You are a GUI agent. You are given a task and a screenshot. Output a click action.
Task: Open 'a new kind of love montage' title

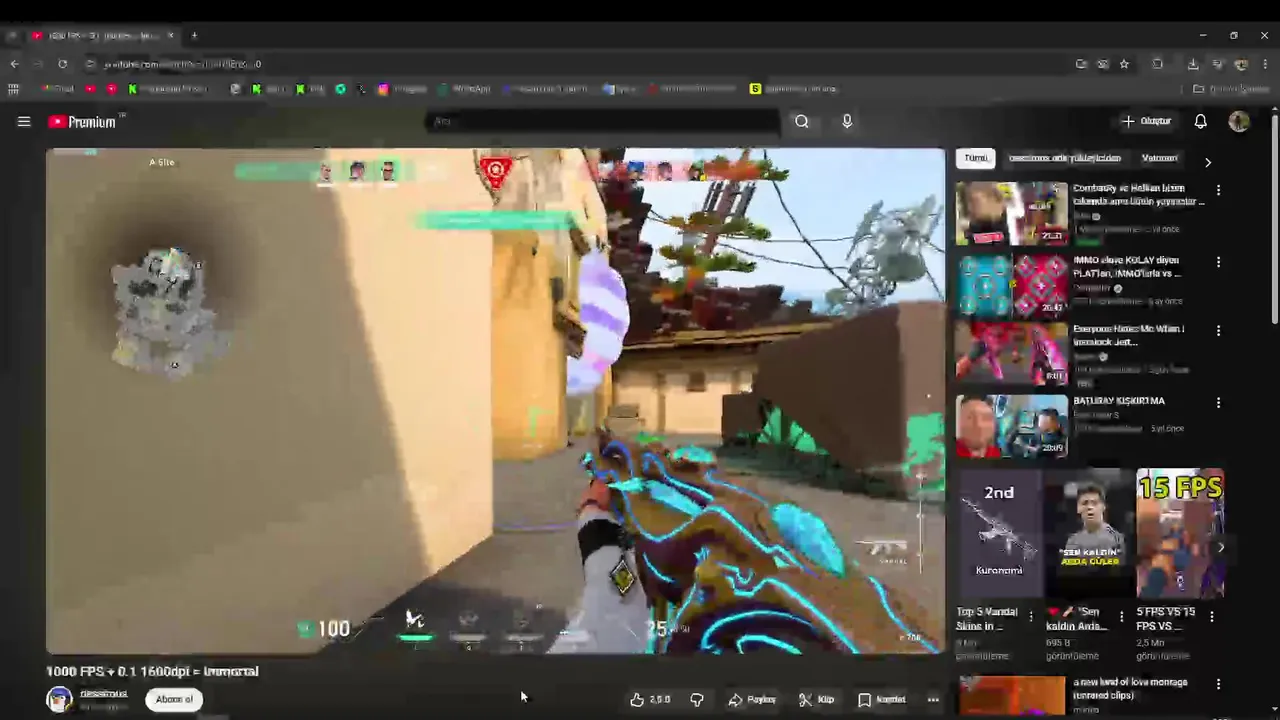[x=1130, y=688]
